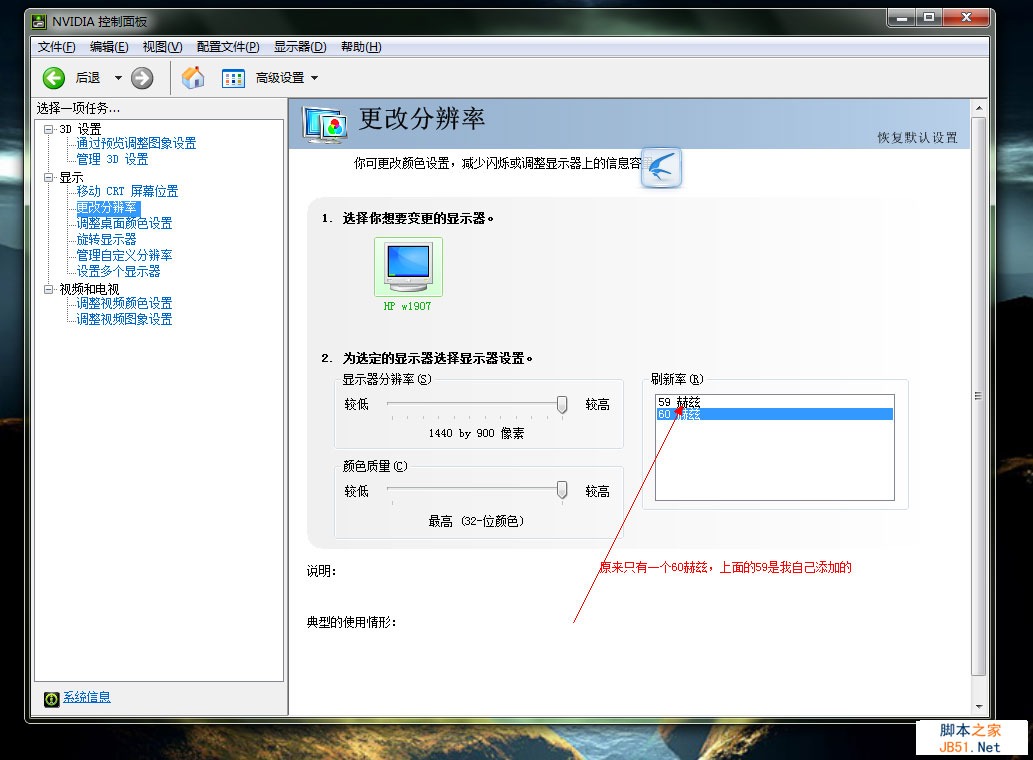This screenshot has width=1033, height=760.
Task: Open the 文件(F) menu
Action: [x=57, y=47]
